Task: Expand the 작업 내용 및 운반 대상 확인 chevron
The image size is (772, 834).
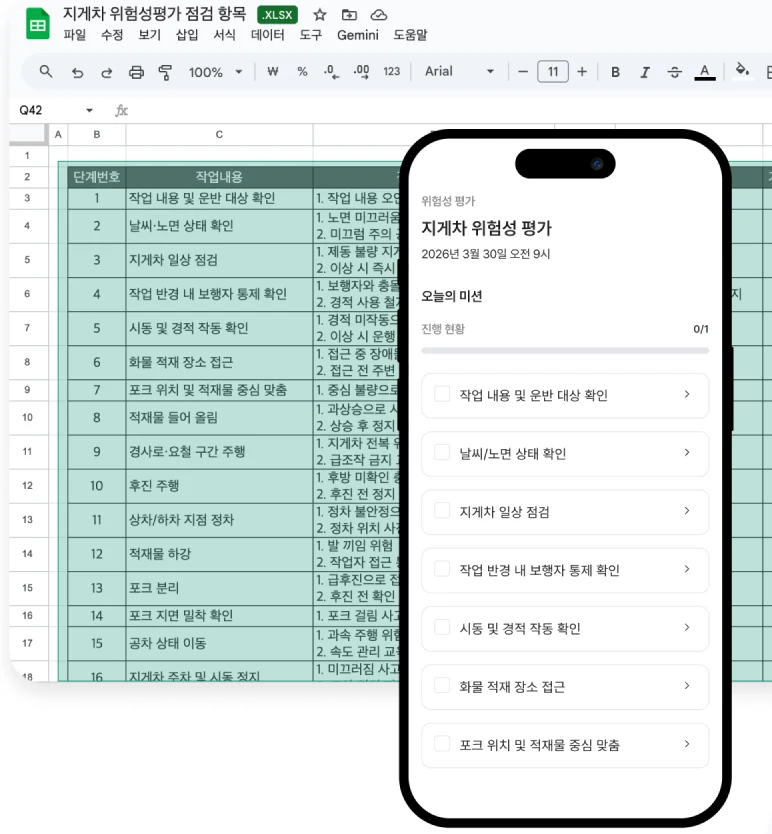Action: (x=687, y=394)
